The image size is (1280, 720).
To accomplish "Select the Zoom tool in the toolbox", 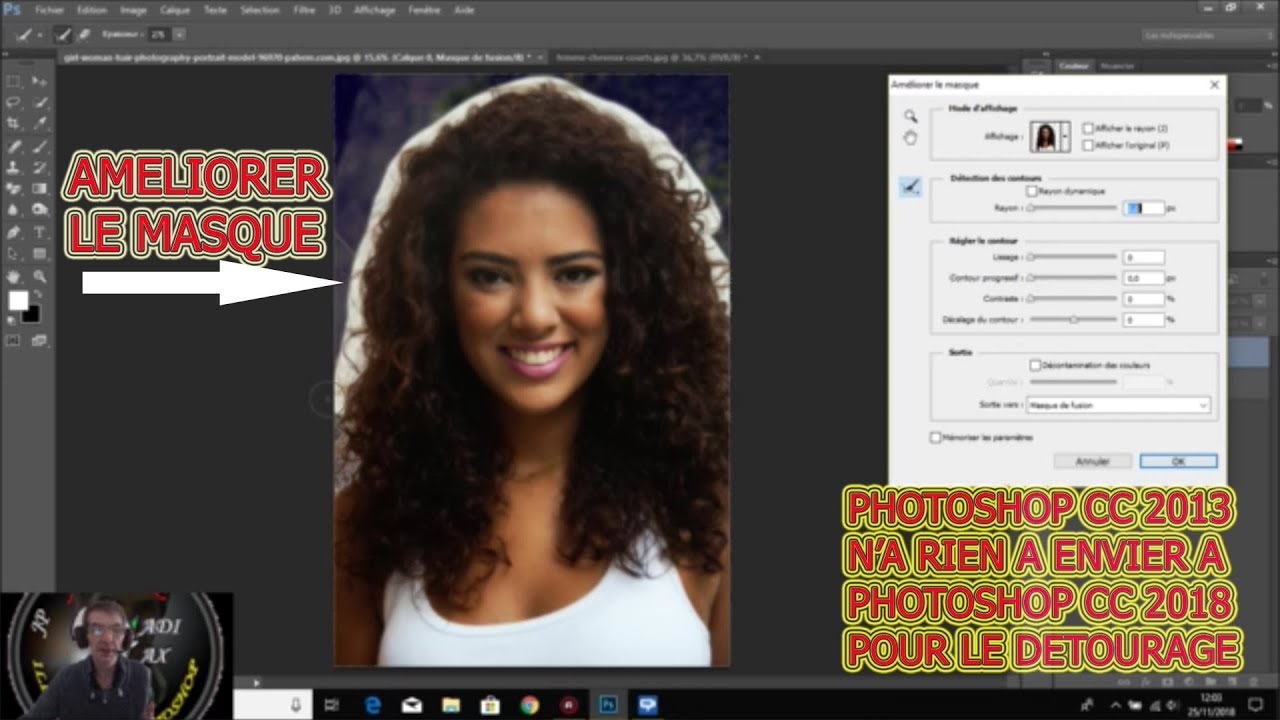I will coord(40,276).
